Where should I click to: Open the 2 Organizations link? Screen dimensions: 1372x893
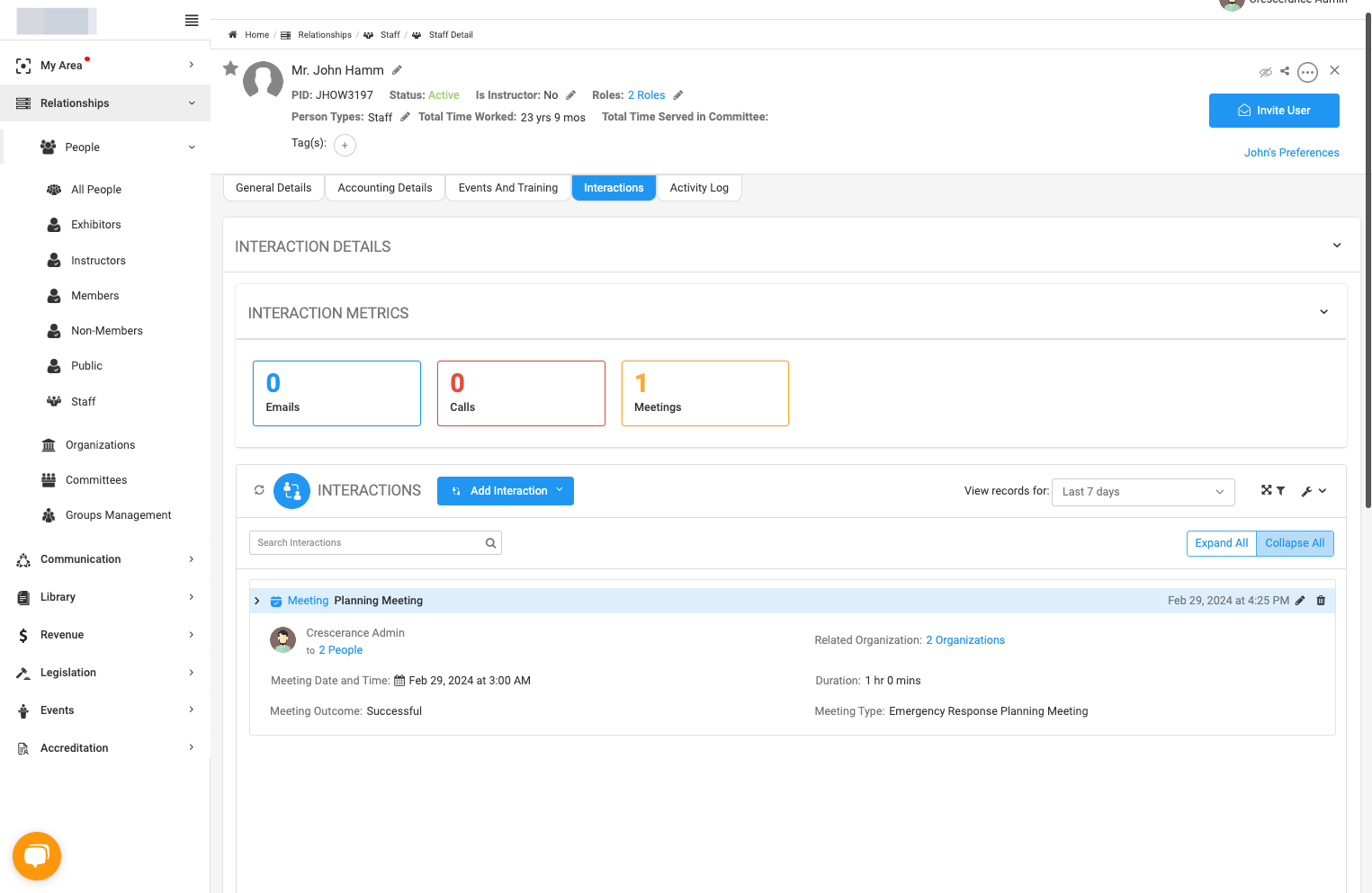[x=965, y=640]
